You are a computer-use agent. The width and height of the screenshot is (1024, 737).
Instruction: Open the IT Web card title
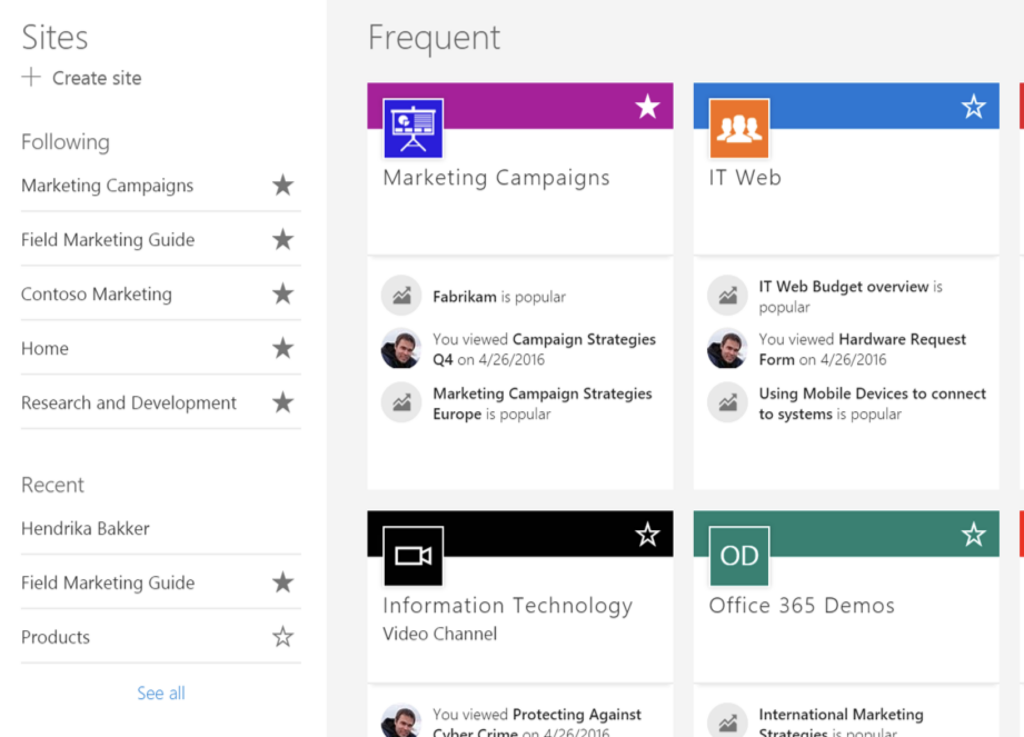pos(745,178)
